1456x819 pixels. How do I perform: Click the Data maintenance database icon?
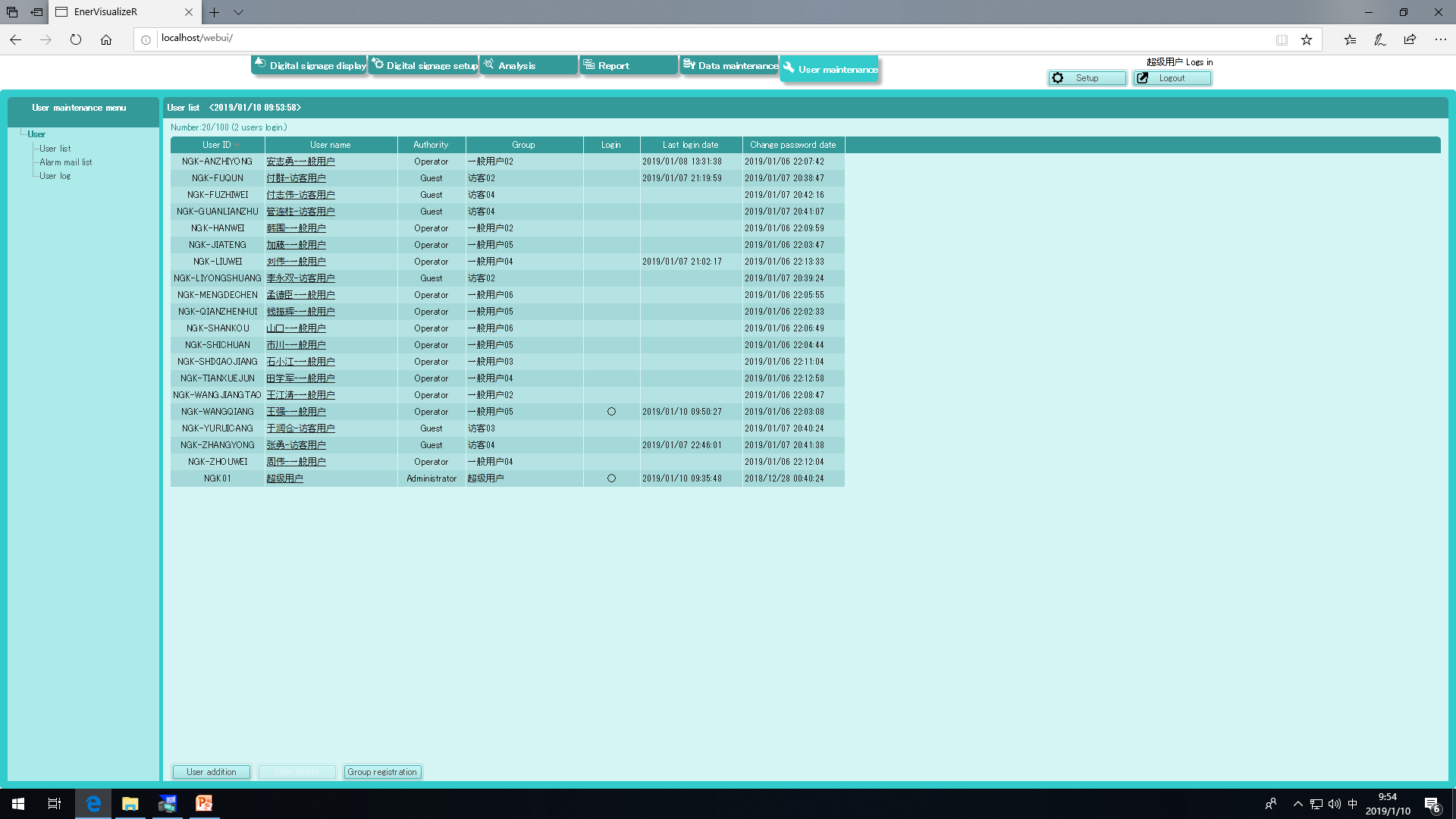[689, 64]
